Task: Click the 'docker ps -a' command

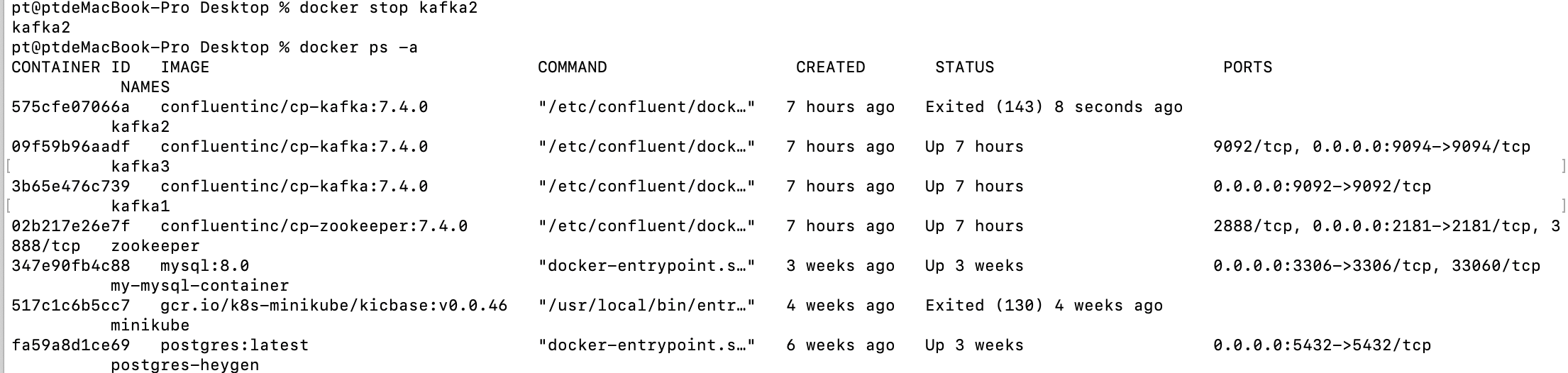Action: click(358, 48)
